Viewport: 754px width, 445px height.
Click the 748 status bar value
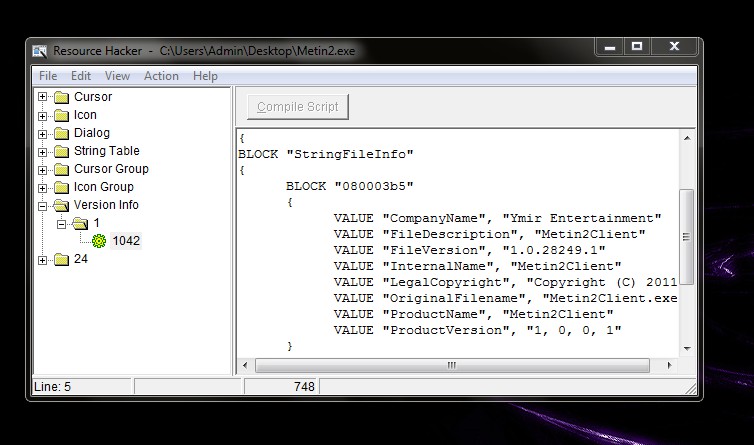[304, 386]
